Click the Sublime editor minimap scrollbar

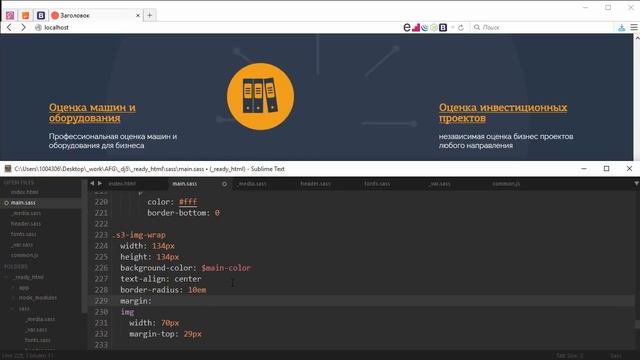point(637,324)
